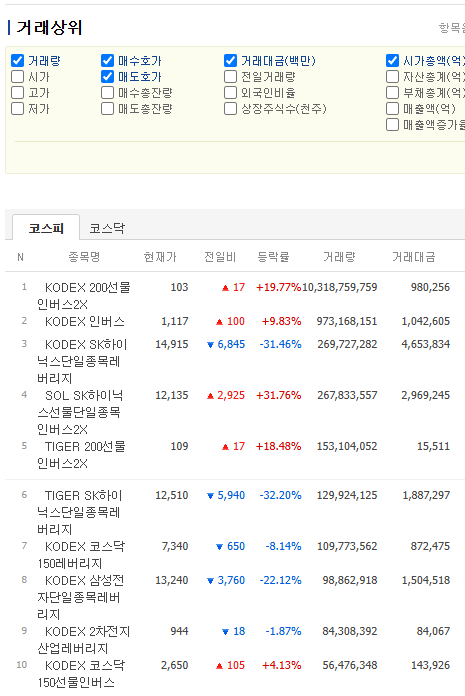This screenshot has height=696, width=465.
Task: Tick the 외국인비율 checkbox
Action: coord(230,92)
